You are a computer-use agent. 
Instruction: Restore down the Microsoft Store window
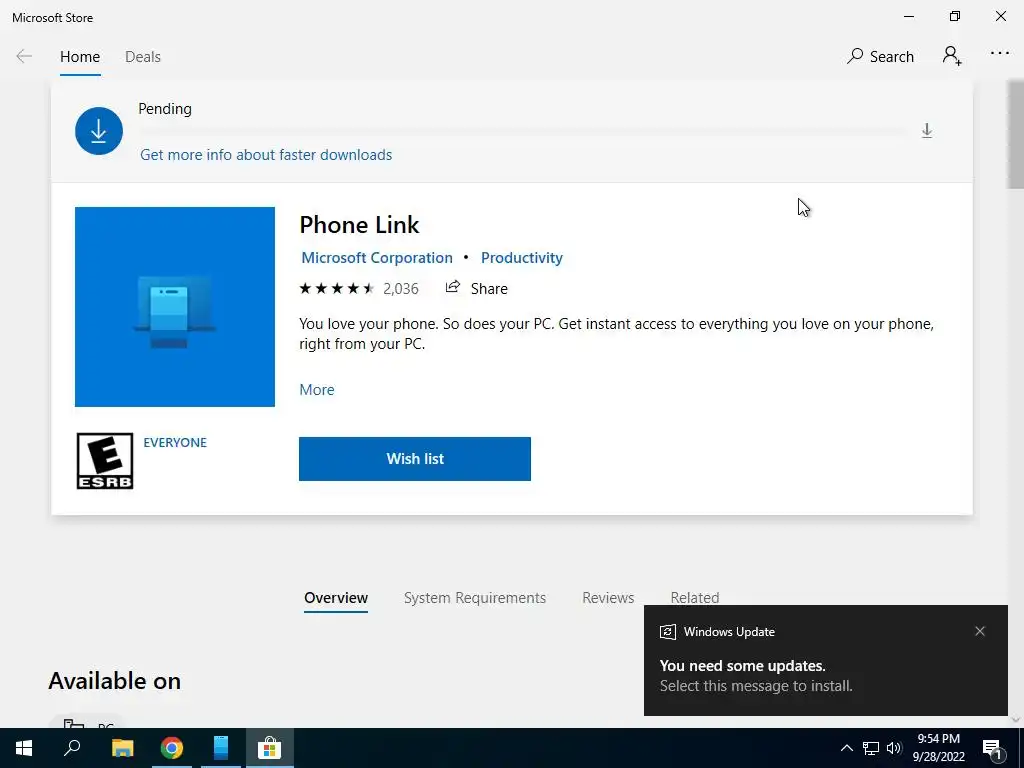[955, 16]
